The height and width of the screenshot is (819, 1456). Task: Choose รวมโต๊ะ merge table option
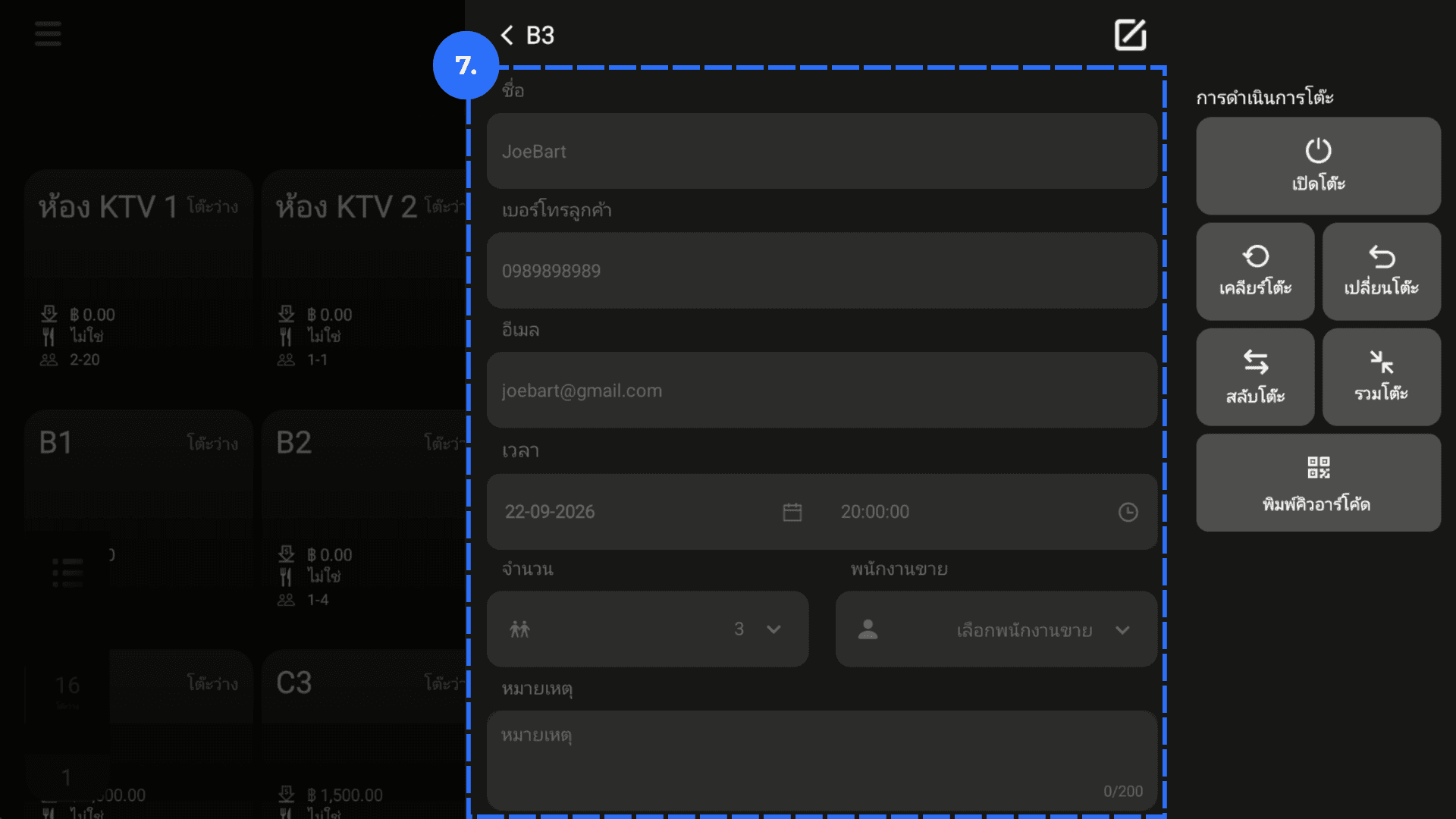tap(1382, 377)
